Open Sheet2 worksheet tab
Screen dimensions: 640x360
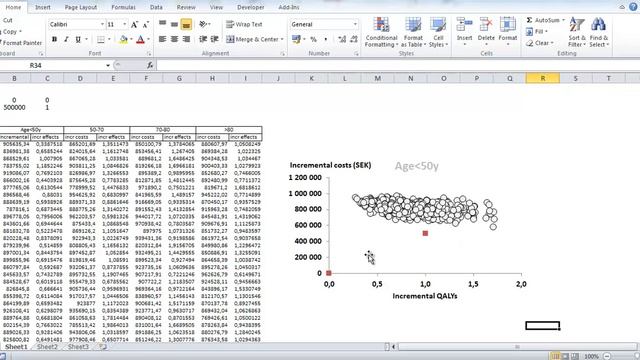point(47,347)
